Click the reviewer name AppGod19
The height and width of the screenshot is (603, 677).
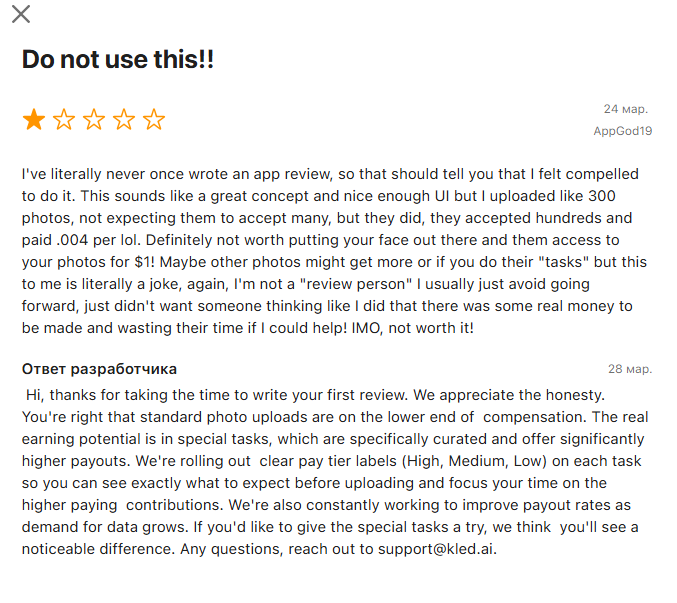pyautogui.click(x=623, y=131)
